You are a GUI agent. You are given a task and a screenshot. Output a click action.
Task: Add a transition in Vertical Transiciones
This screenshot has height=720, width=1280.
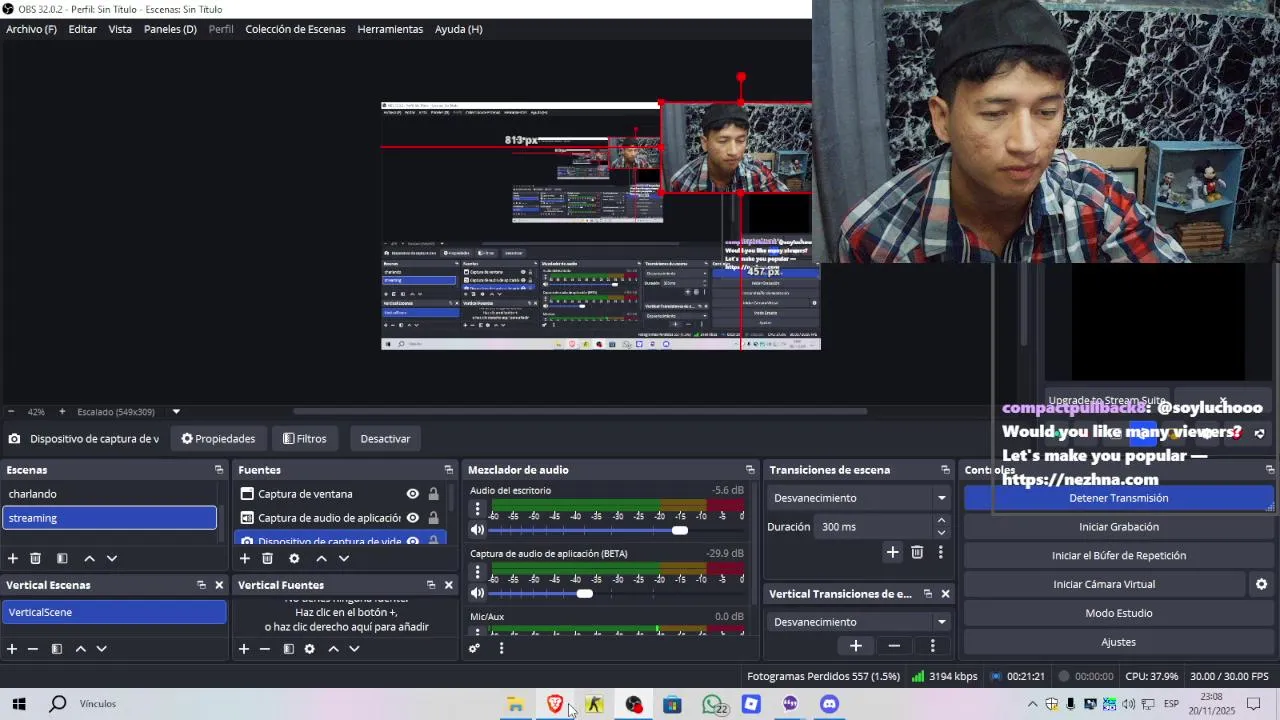pyautogui.click(x=856, y=646)
